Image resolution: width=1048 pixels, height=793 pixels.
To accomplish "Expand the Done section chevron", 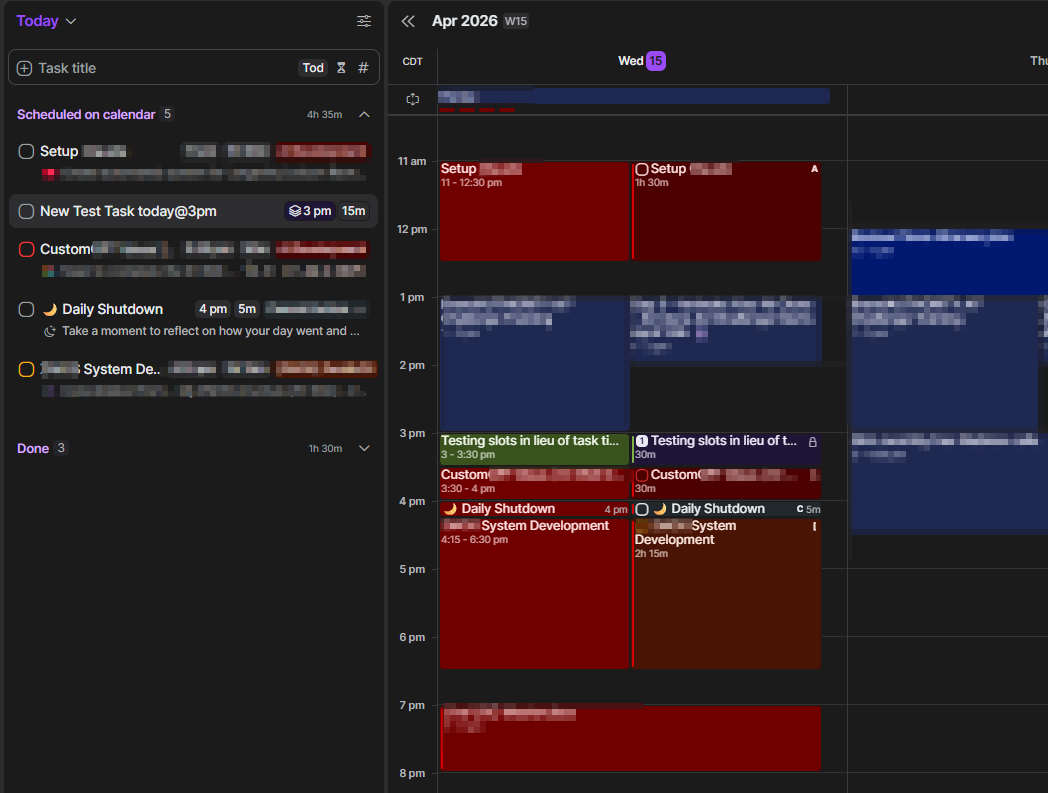I will [x=364, y=448].
